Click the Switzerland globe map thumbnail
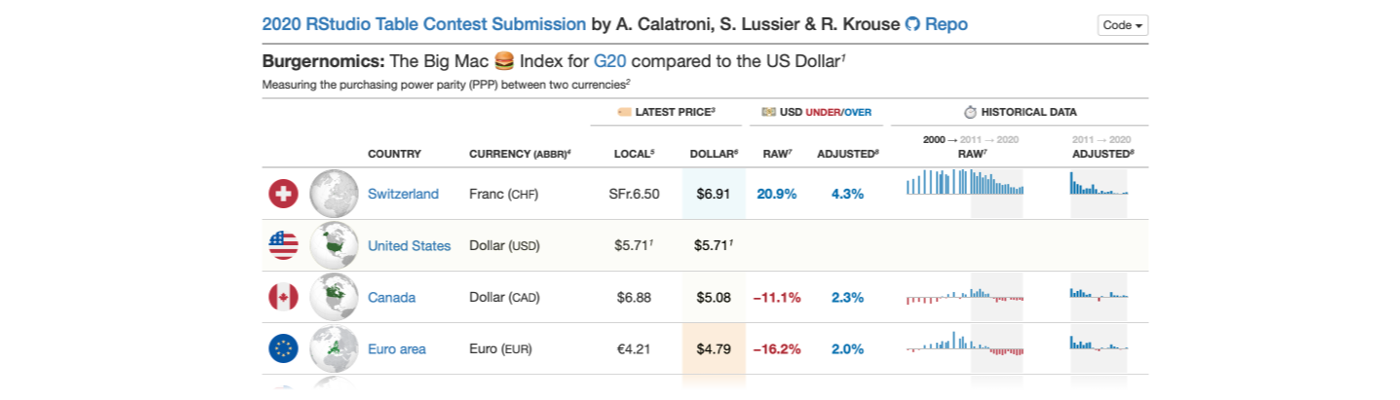The image size is (1400, 400). [x=334, y=193]
